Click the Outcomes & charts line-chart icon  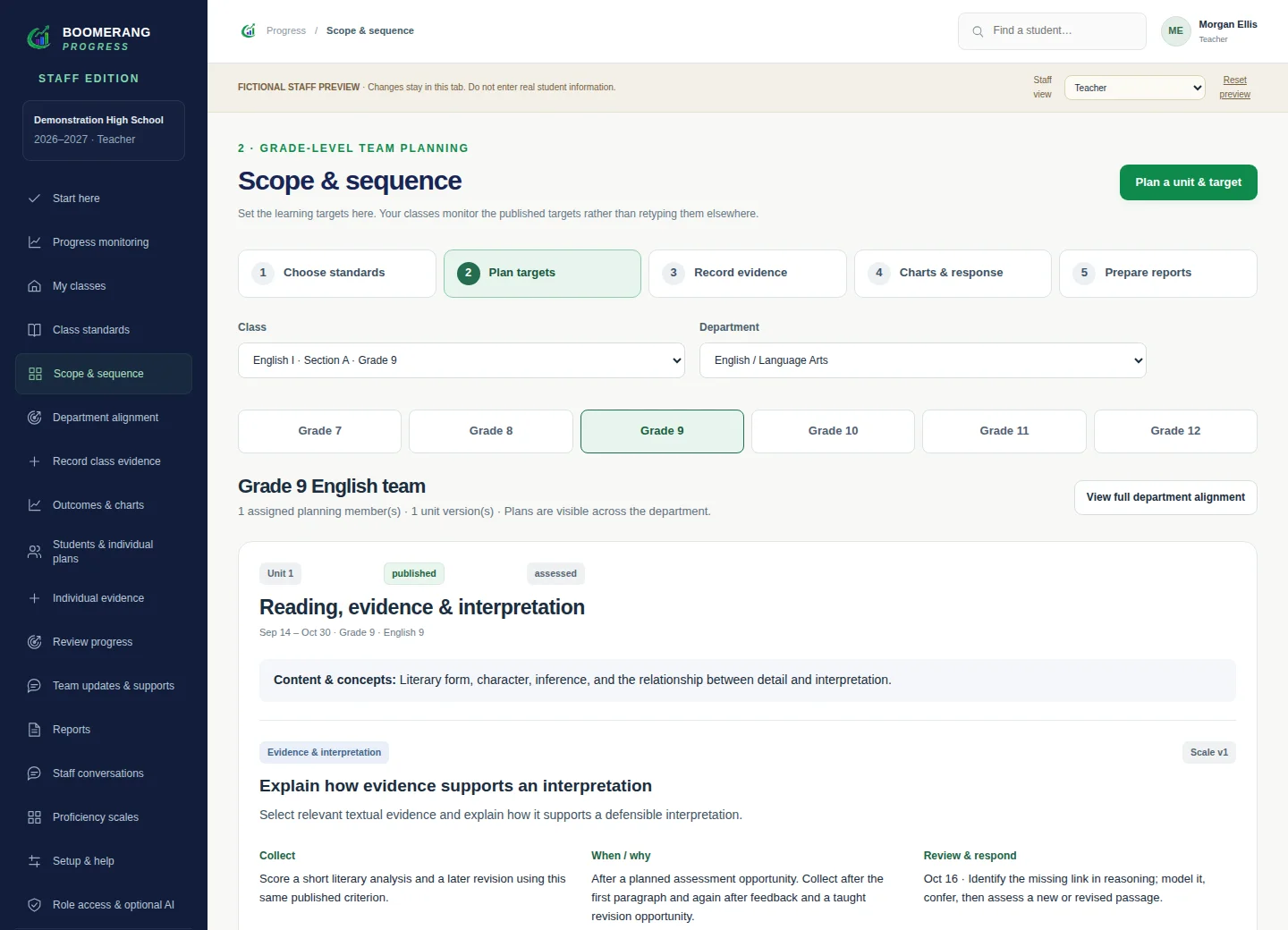click(x=34, y=505)
